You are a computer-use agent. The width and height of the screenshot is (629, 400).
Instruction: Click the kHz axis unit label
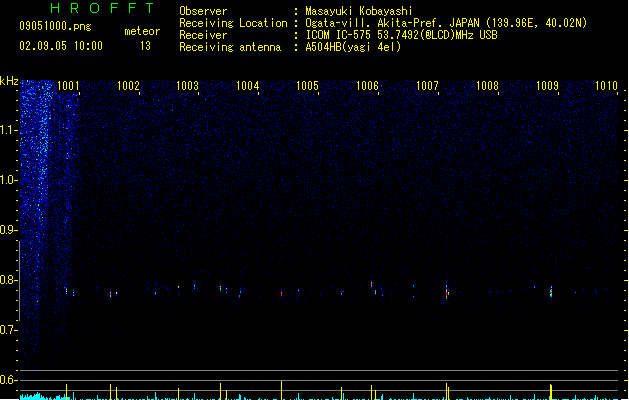tap(9, 81)
